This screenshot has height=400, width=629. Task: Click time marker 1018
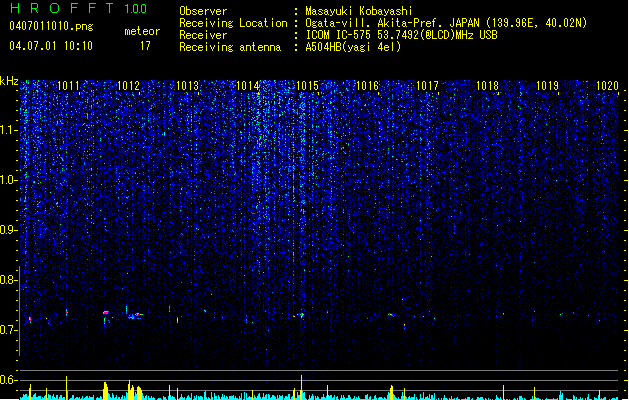coord(487,86)
